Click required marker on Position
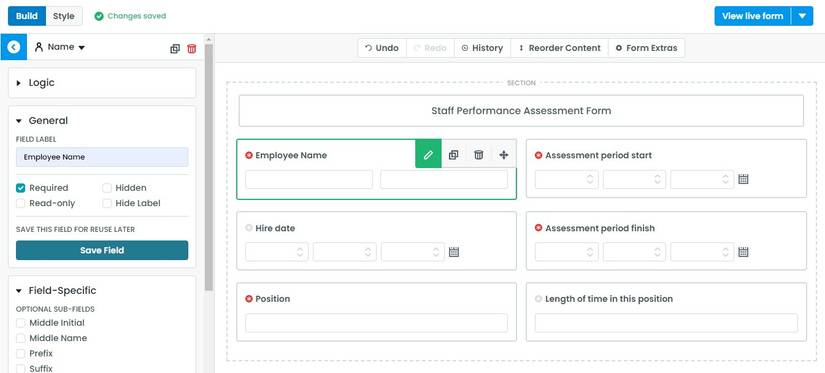This screenshot has height=373, width=825. [x=249, y=299]
